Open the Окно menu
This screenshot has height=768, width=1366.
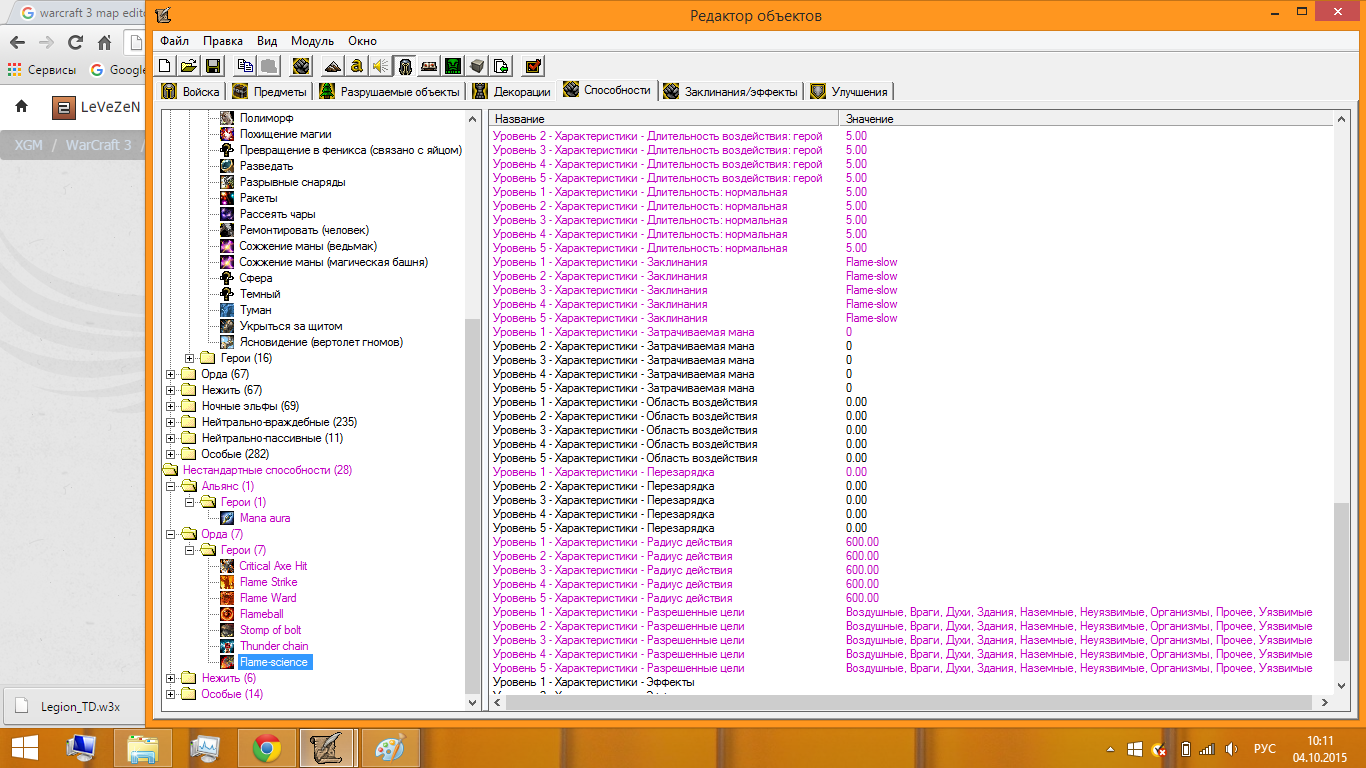click(x=362, y=41)
